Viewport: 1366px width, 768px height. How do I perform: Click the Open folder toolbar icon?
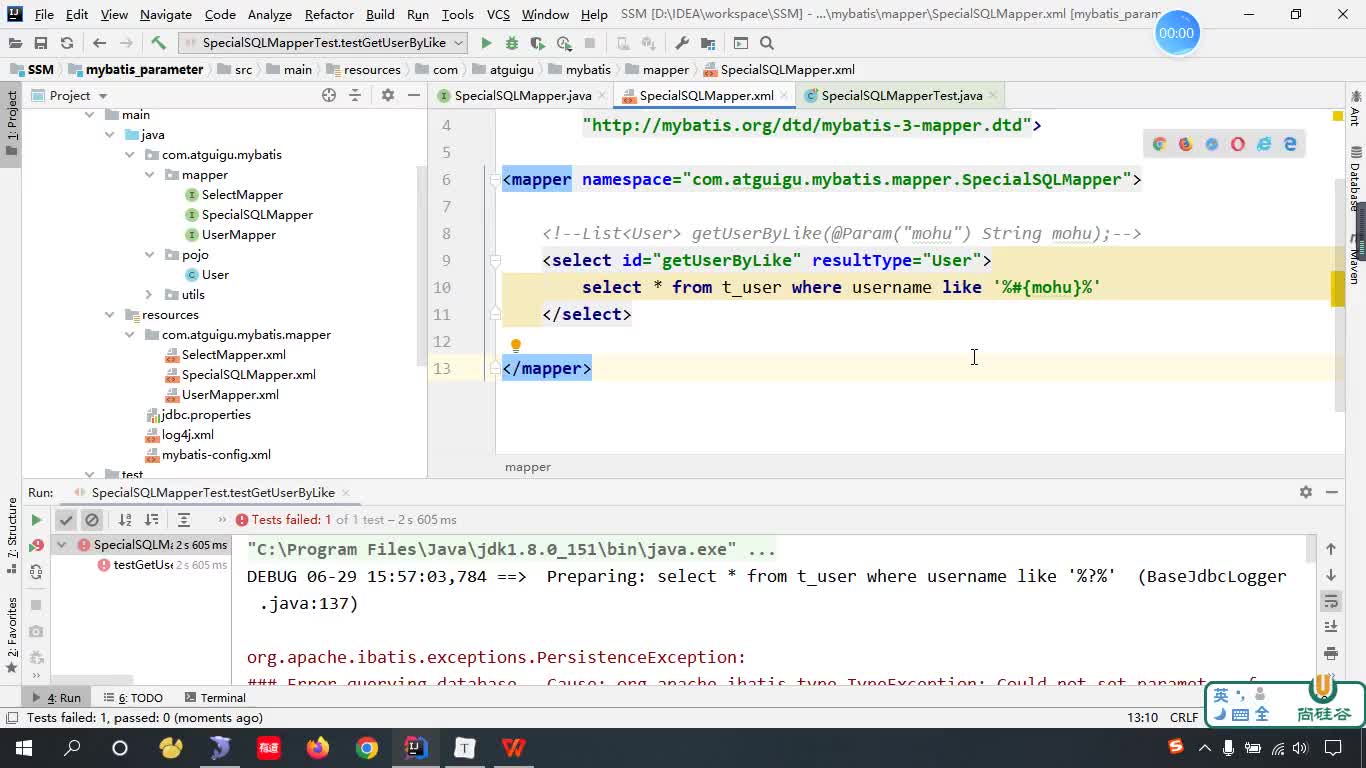(15, 43)
